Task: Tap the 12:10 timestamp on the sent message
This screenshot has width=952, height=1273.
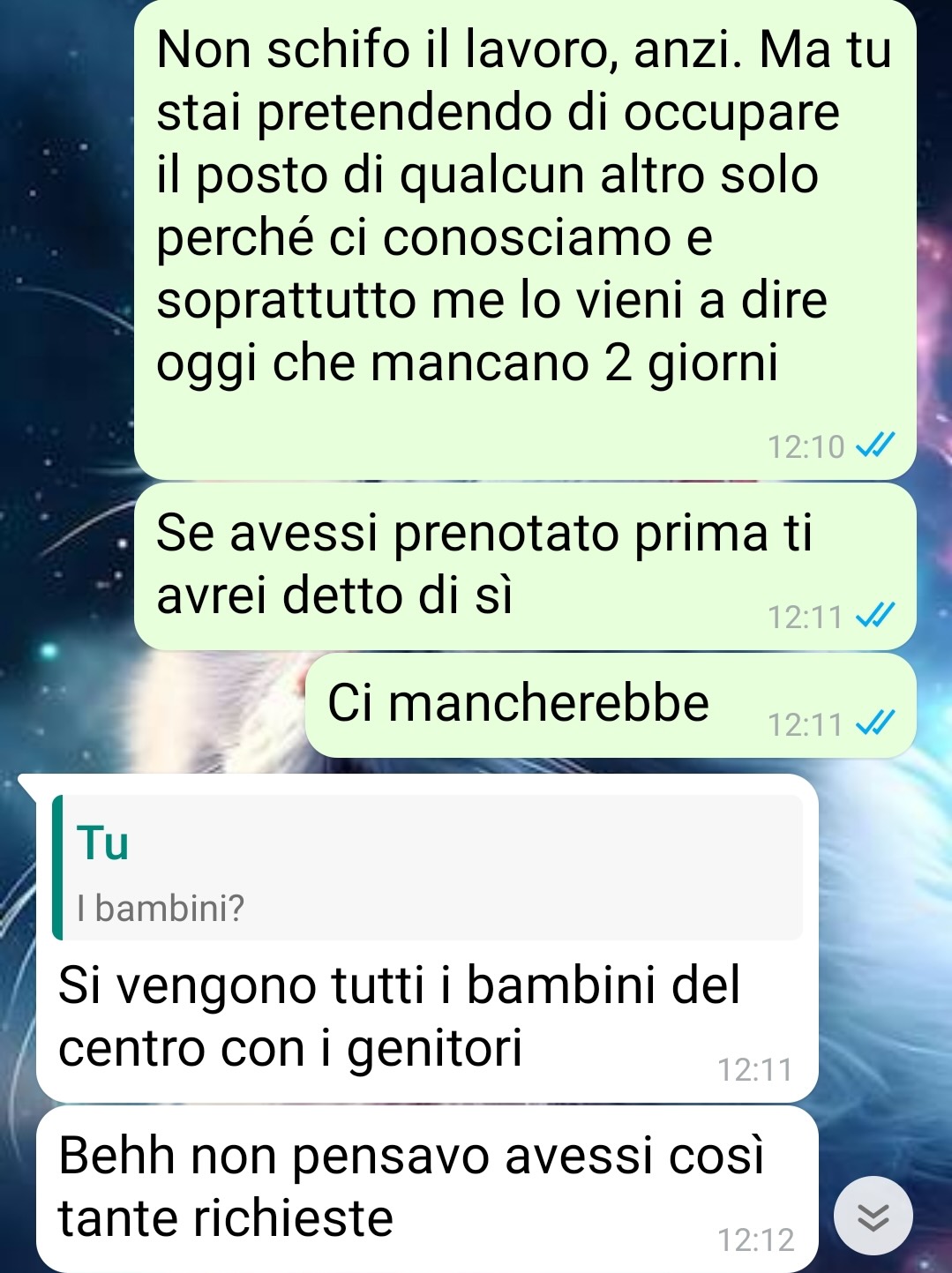Action: pos(806,447)
